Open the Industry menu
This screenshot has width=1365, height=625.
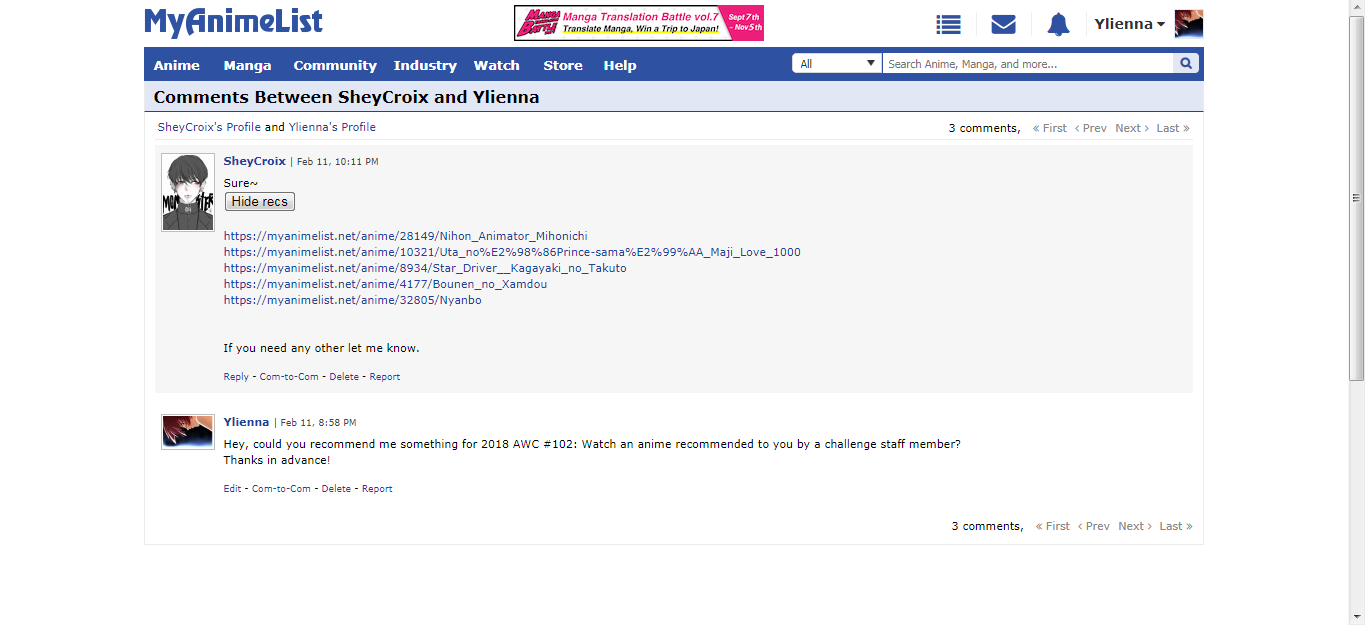click(x=425, y=65)
